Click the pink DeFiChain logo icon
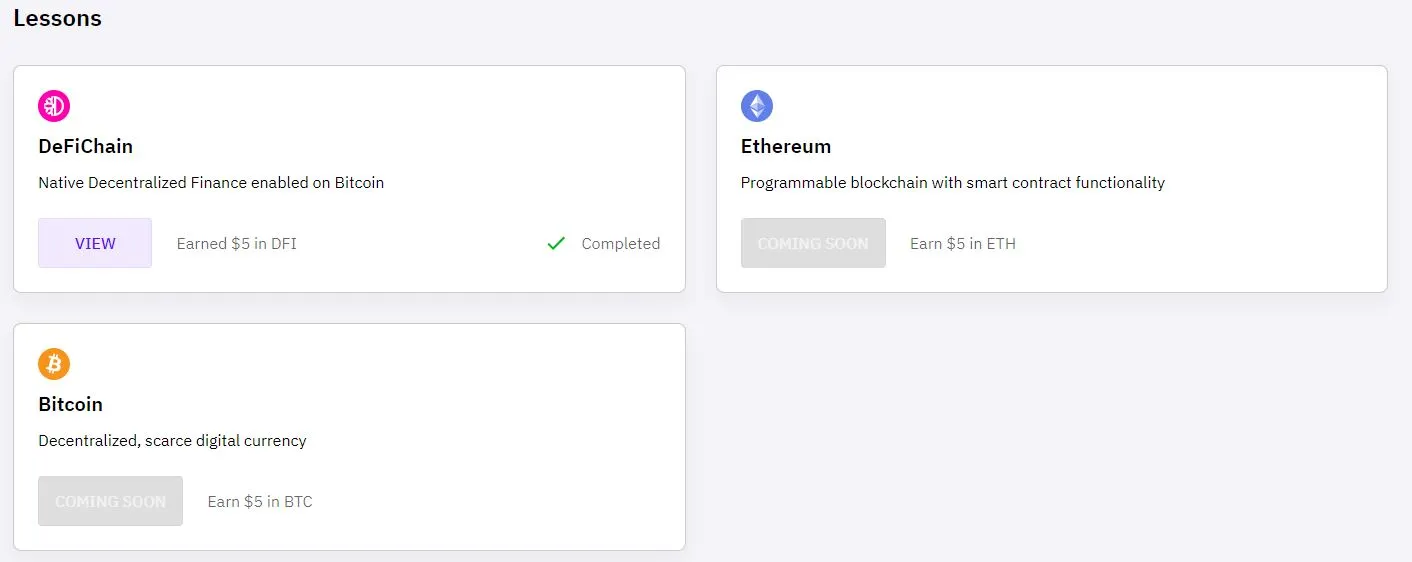 coord(54,106)
